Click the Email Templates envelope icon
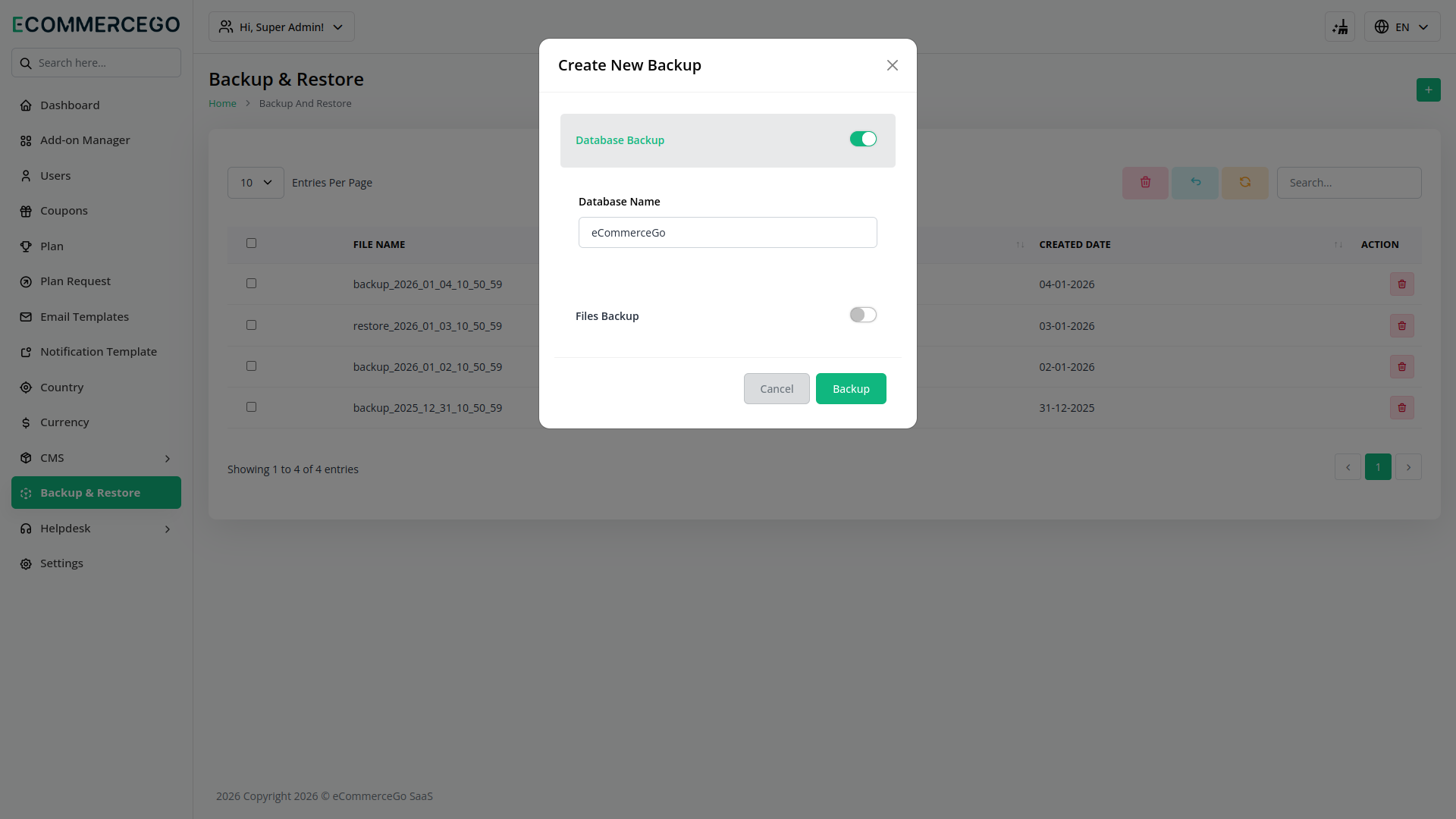The image size is (1456, 819). (x=26, y=317)
